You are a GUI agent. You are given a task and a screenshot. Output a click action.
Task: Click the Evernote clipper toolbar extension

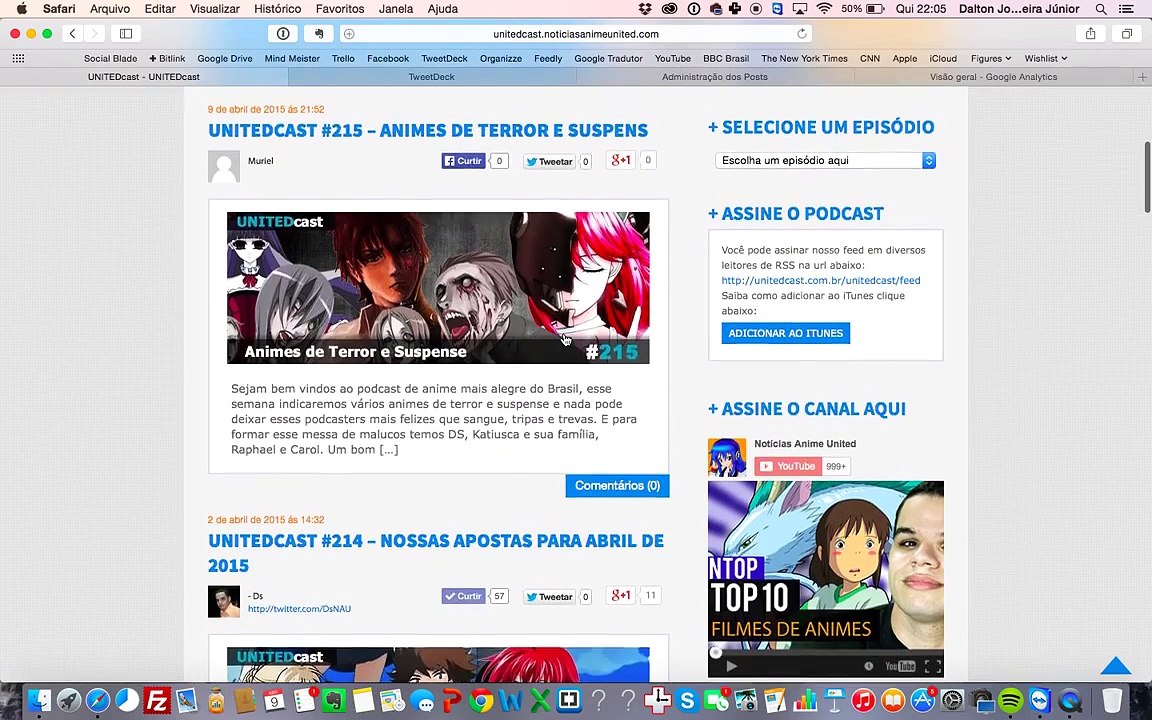click(319, 34)
